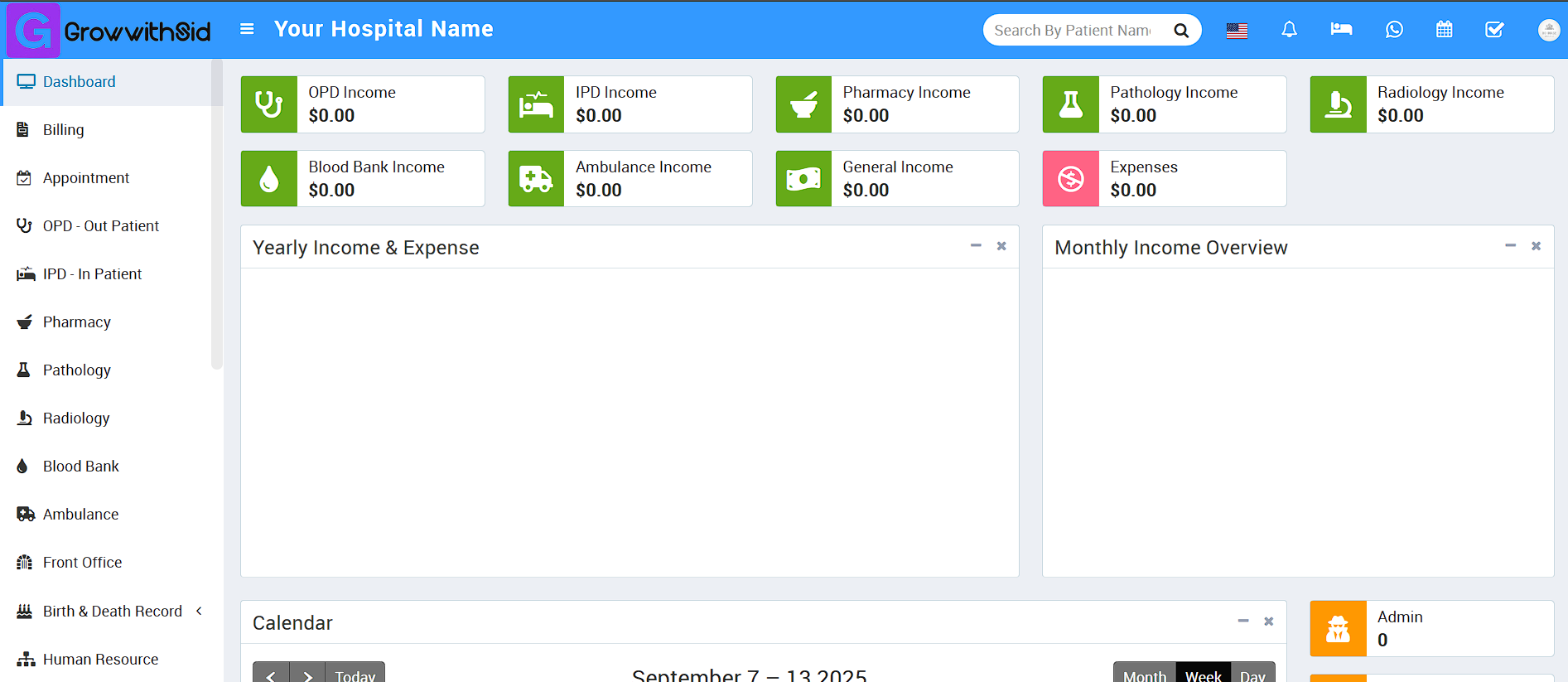Image resolution: width=1568 pixels, height=682 pixels.
Task: Switch calendar to Day view
Action: [1252, 675]
